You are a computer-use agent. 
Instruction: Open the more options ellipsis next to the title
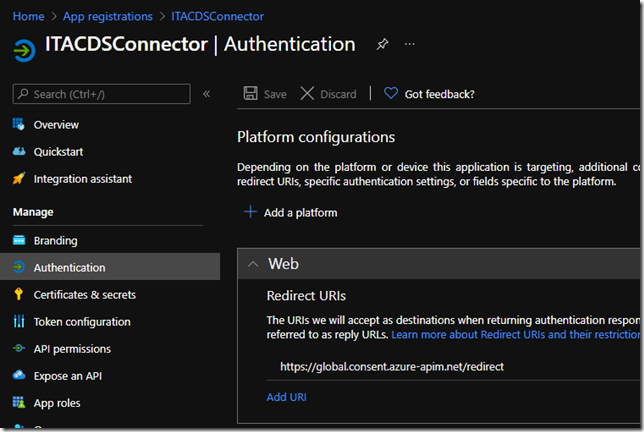pyautogui.click(x=409, y=44)
